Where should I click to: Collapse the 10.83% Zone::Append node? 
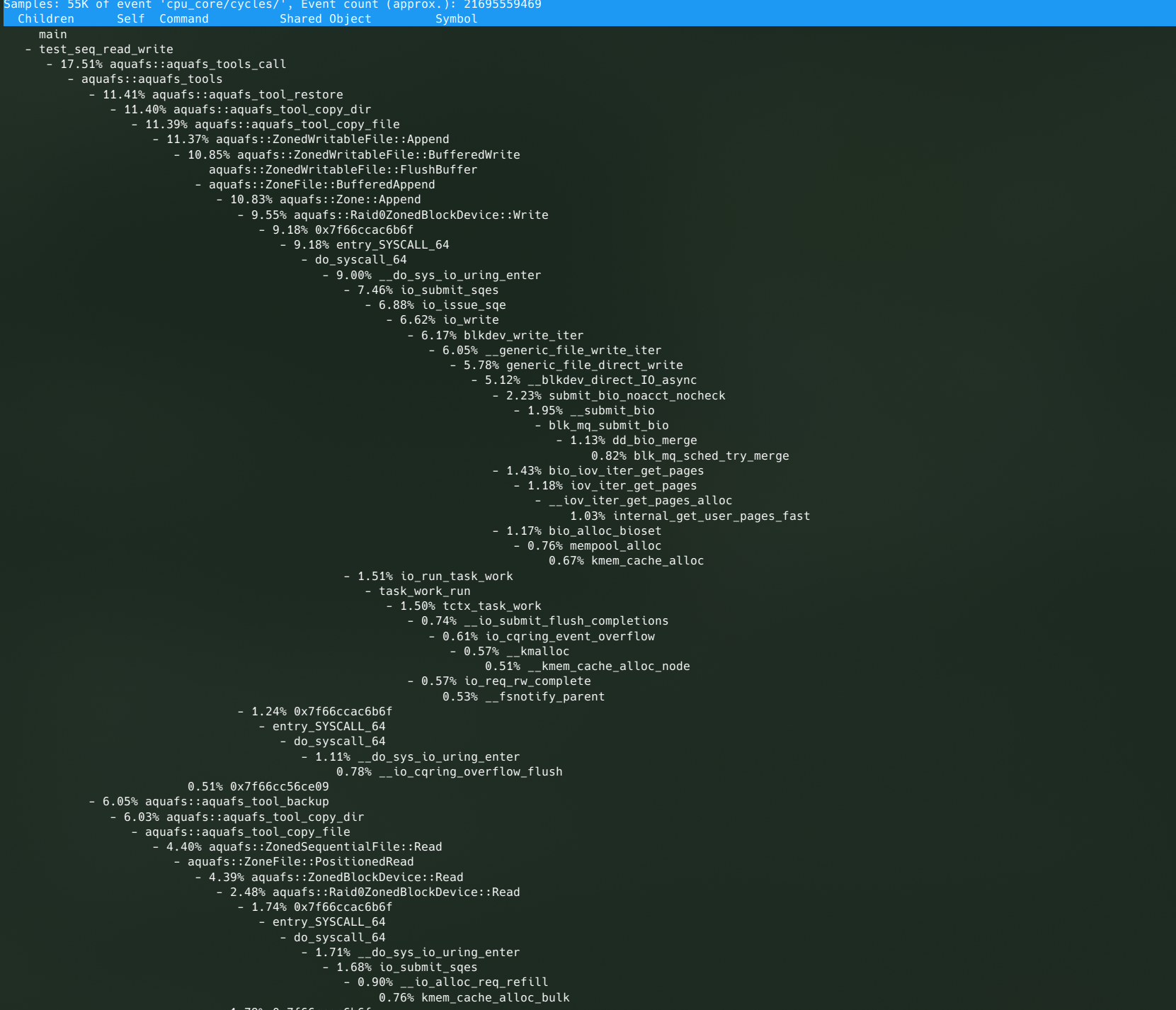[x=219, y=200]
